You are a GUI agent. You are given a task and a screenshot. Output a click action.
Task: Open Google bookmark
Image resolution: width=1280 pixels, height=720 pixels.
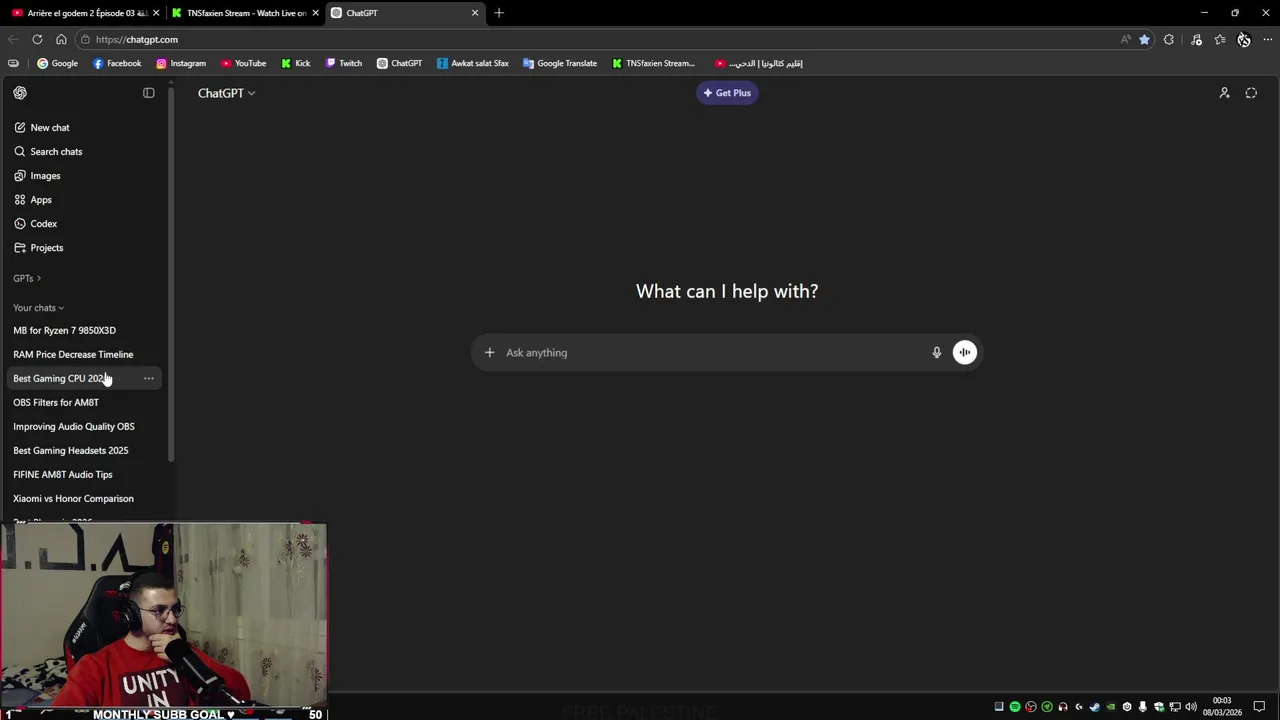point(57,63)
